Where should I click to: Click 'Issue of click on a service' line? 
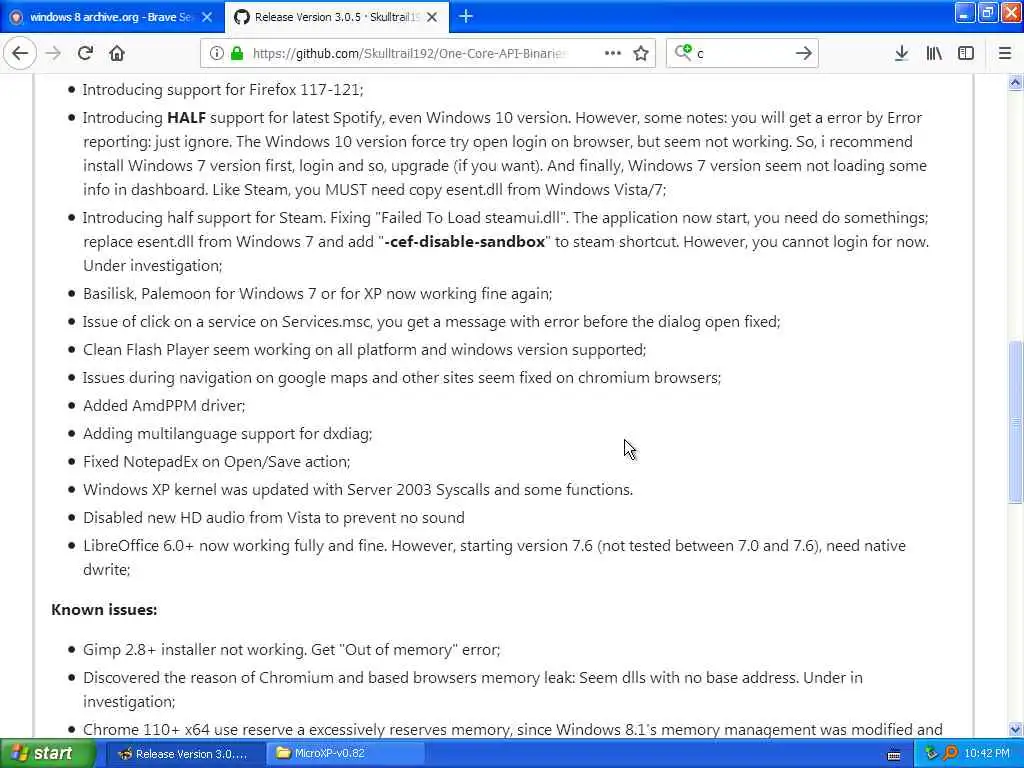432,322
